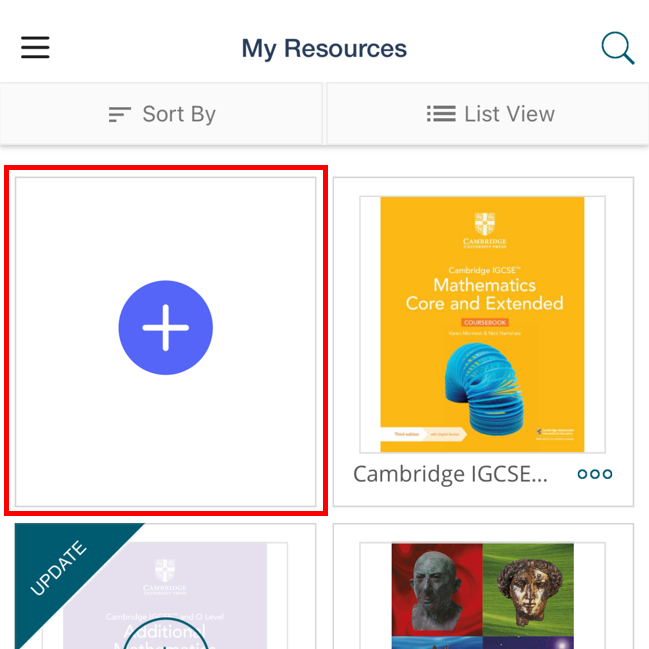Select the golden mask image tile
Viewport: 649px width, 649px height.
click(529, 590)
